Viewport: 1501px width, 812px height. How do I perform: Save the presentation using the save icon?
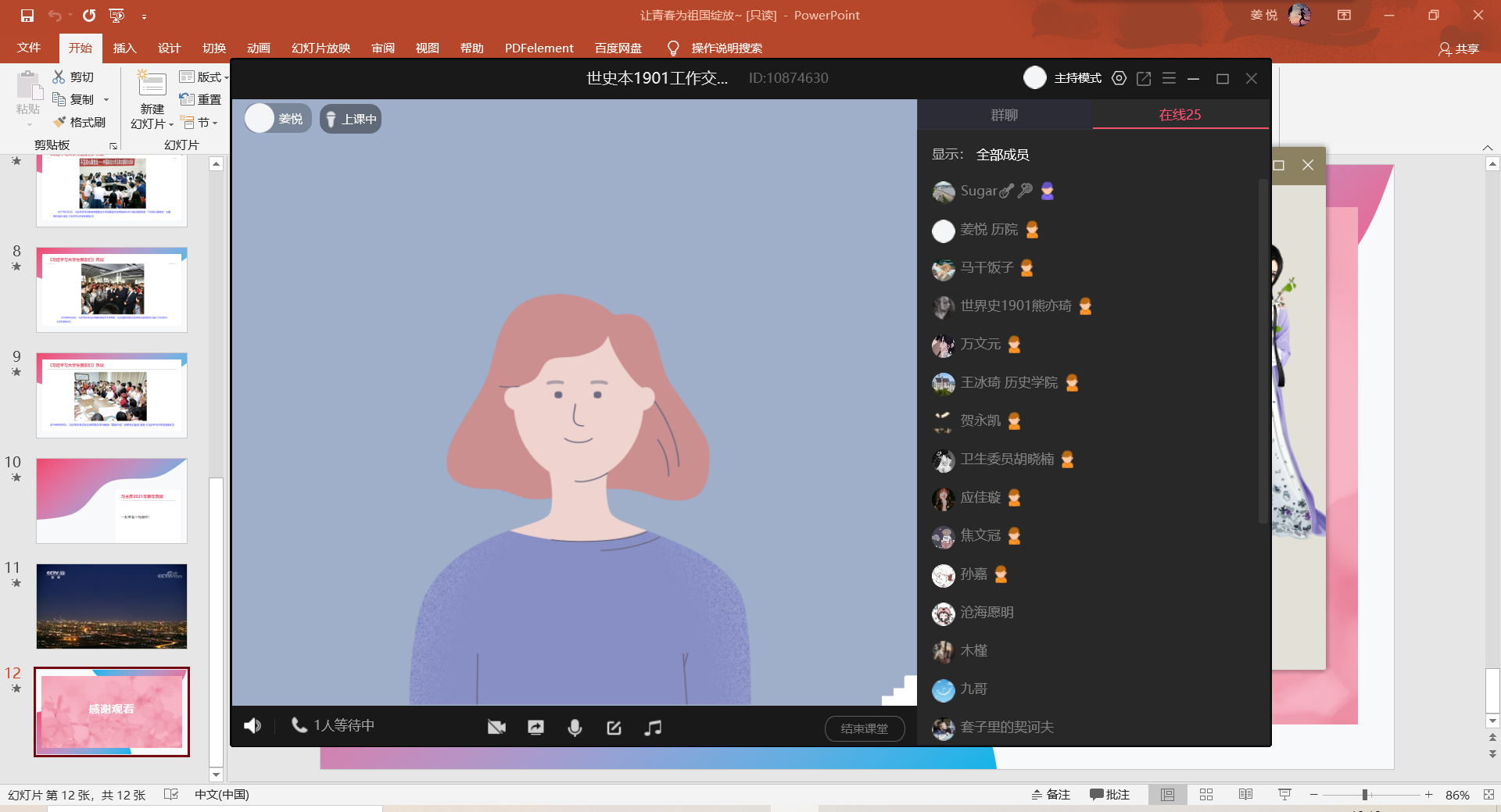[27, 15]
